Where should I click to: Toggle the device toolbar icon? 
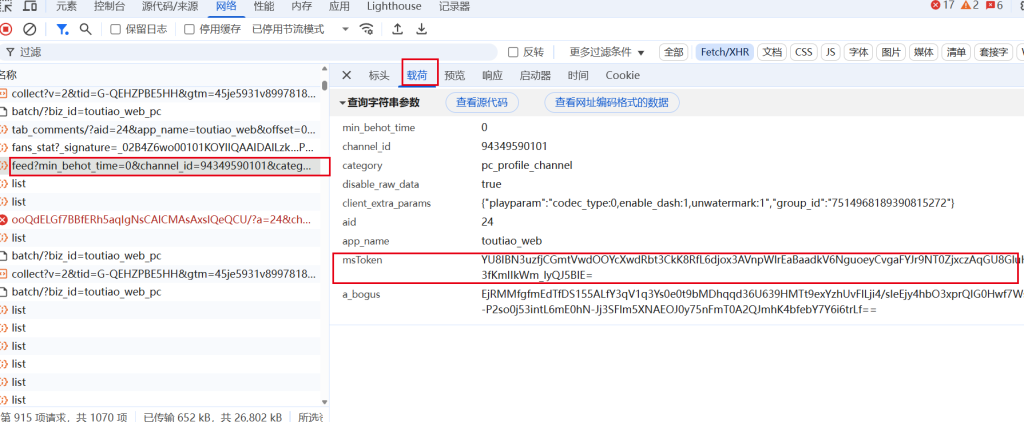tap(31, 6)
